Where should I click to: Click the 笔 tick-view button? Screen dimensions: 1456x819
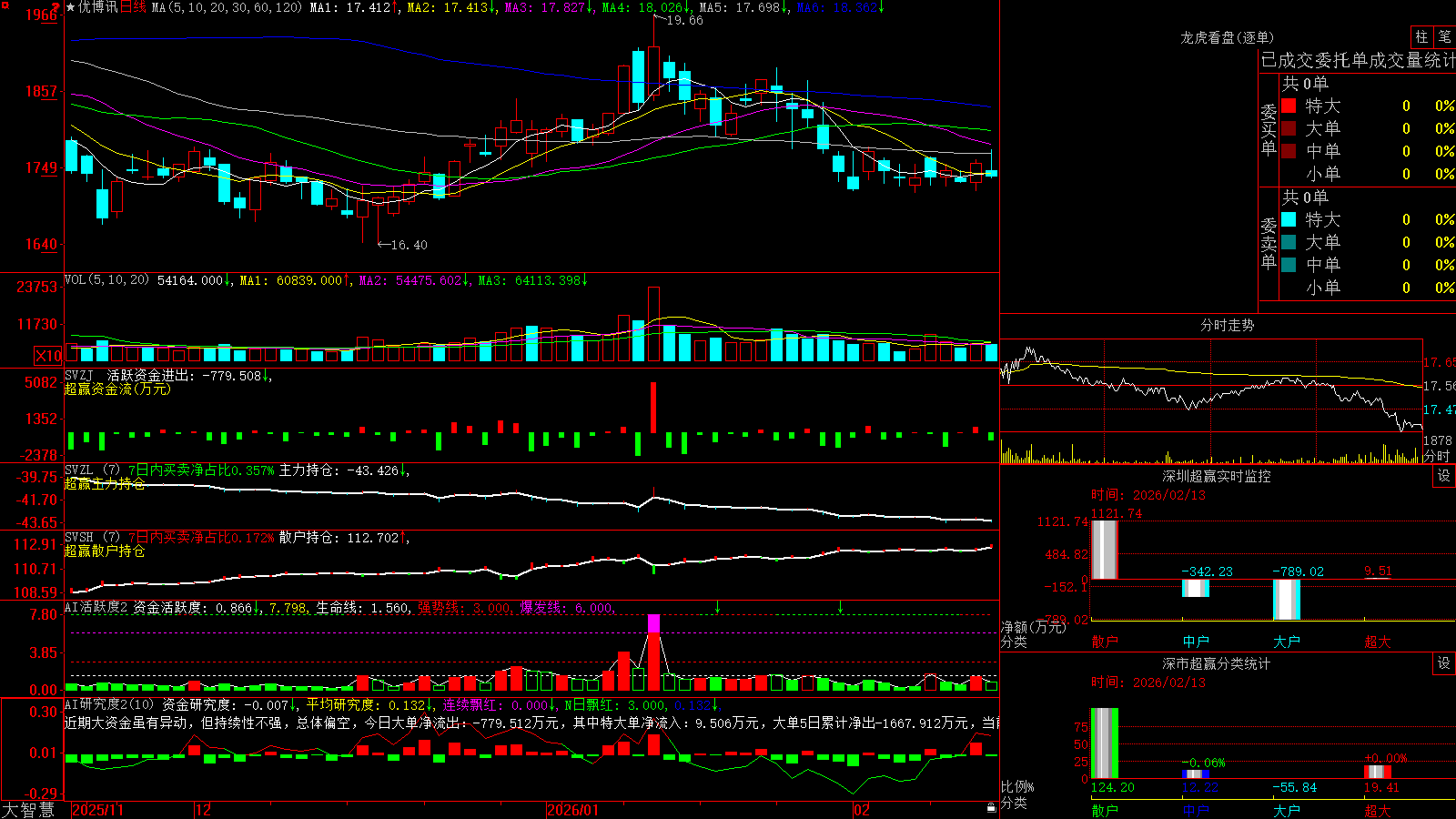1444,36
